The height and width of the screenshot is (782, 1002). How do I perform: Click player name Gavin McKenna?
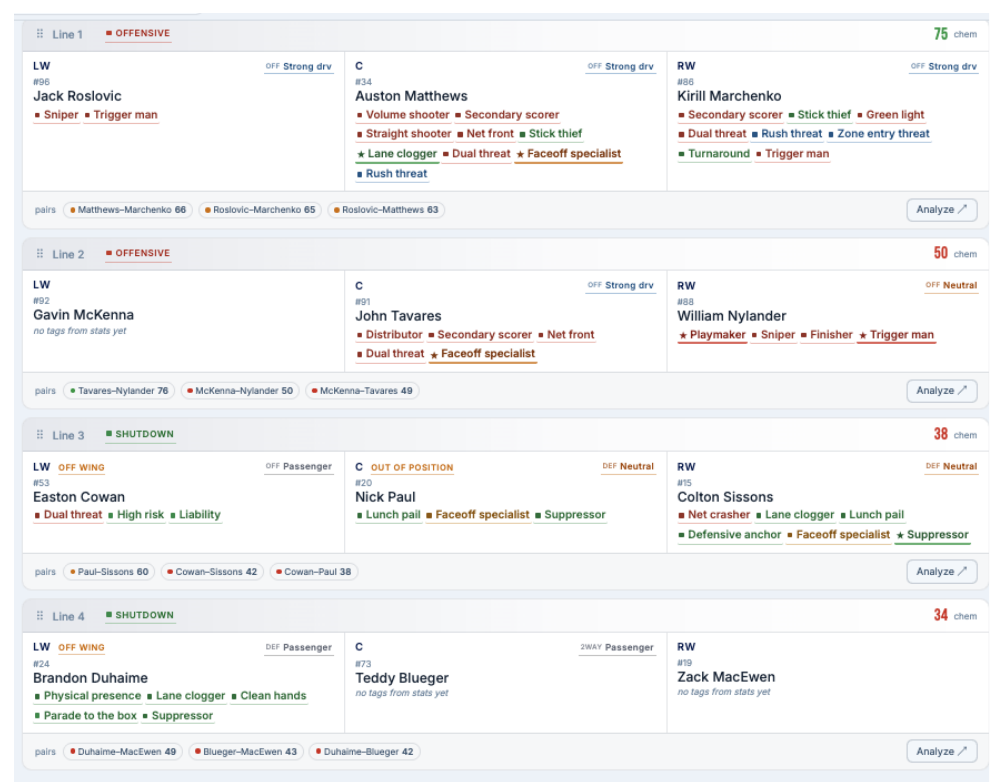83,315
